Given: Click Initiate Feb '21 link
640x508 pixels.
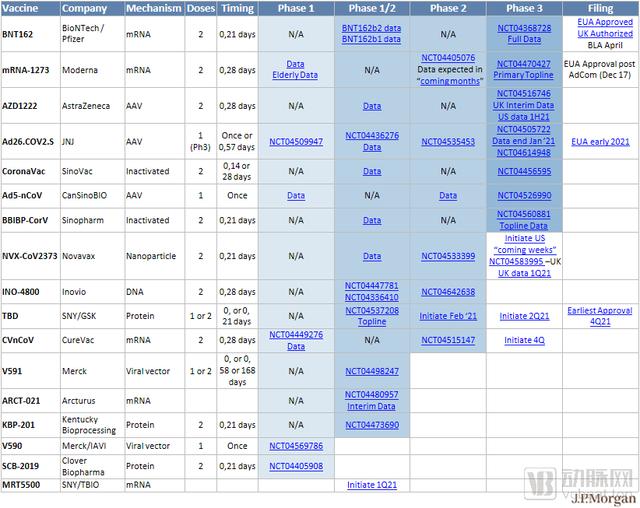Looking at the screenshot, I should (x=448, y=316).
